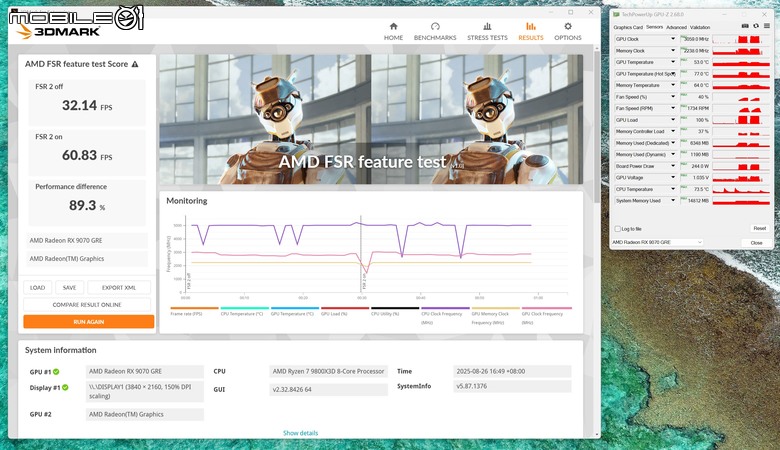Open the Advanced tab in GPU-Z
The image size is (780, 450).
point(676,27)
